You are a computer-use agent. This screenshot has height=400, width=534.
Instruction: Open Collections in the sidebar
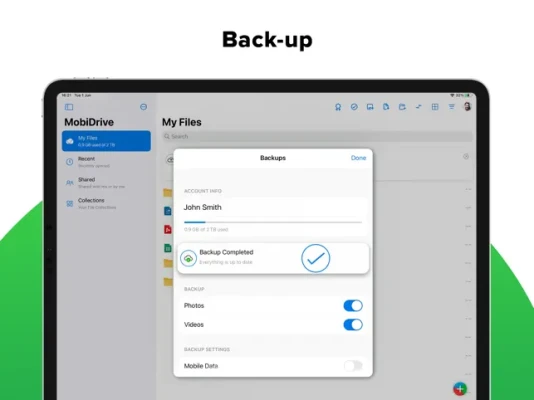coord(106,204)
